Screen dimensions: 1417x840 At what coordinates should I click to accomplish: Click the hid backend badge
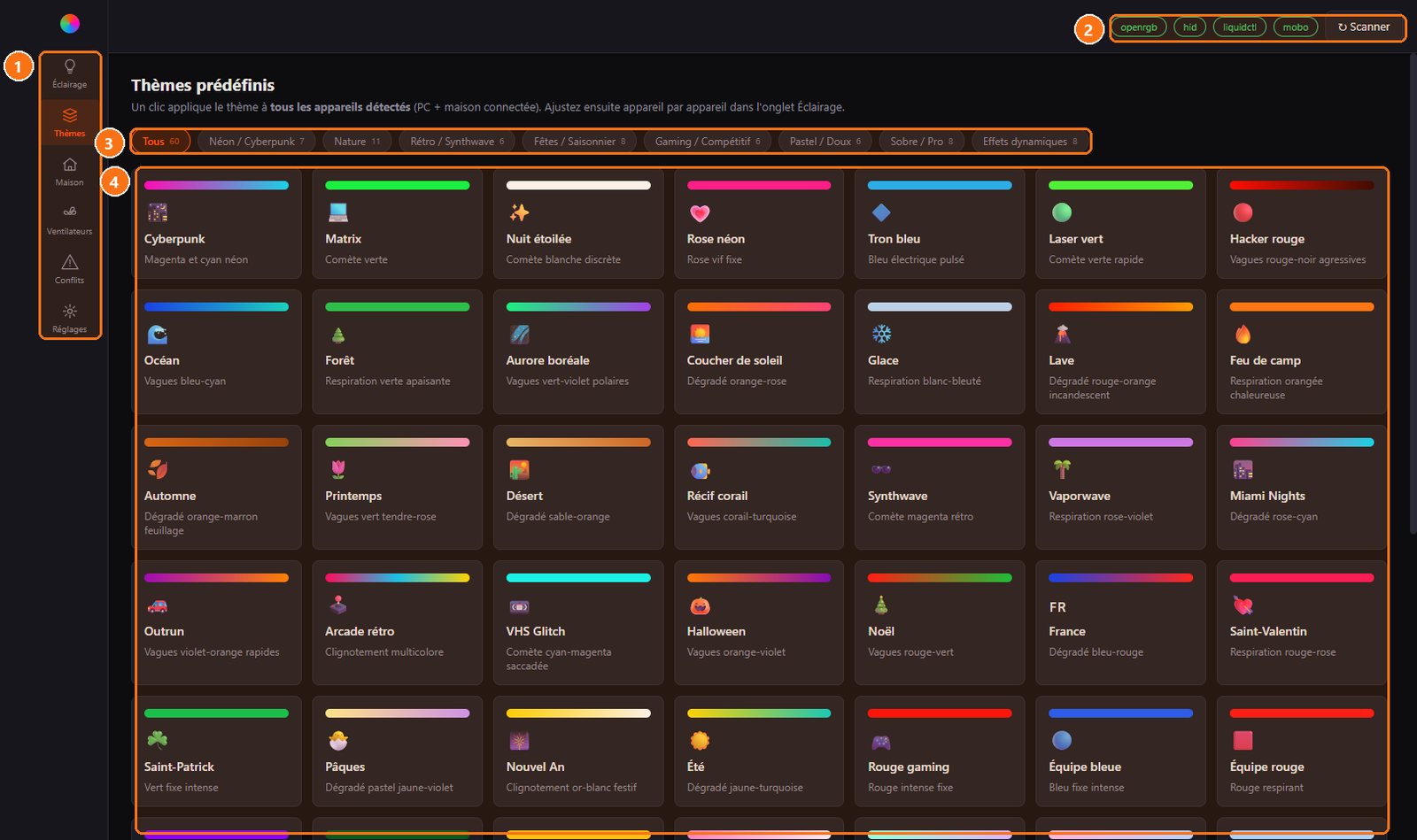pyautogui.click(x=1190, y=27)
